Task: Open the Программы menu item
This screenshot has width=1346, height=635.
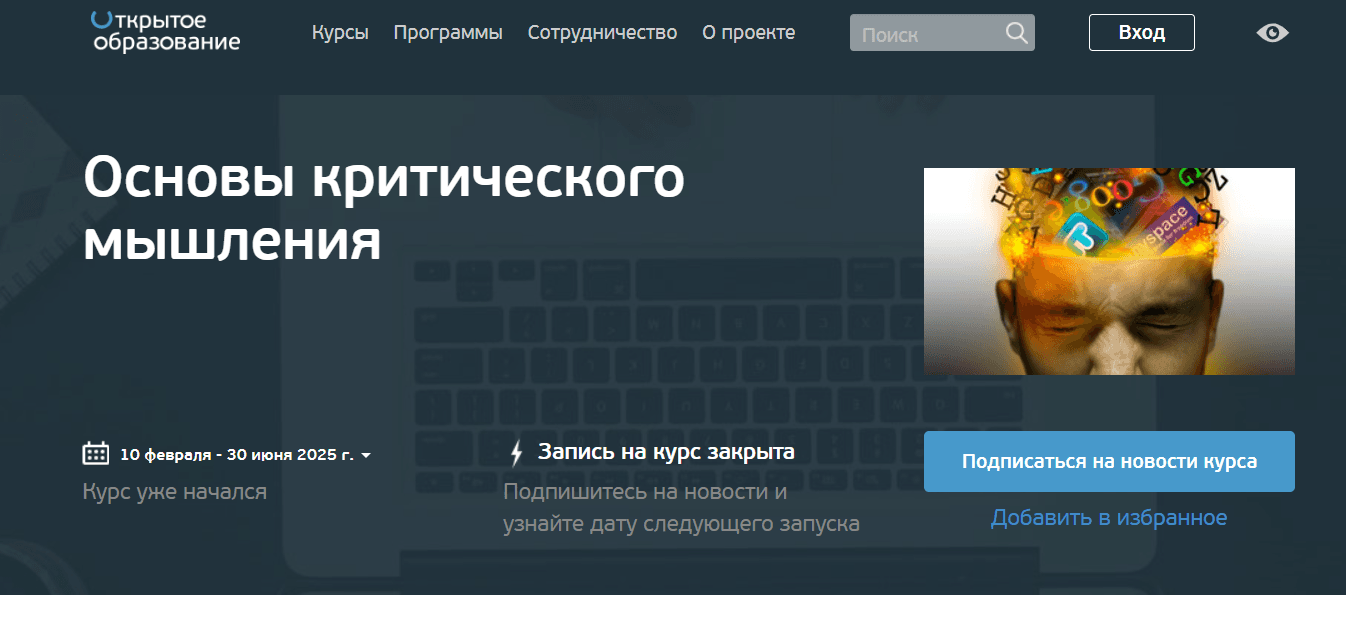Action: pyautogui.click(x=448, y=32)
